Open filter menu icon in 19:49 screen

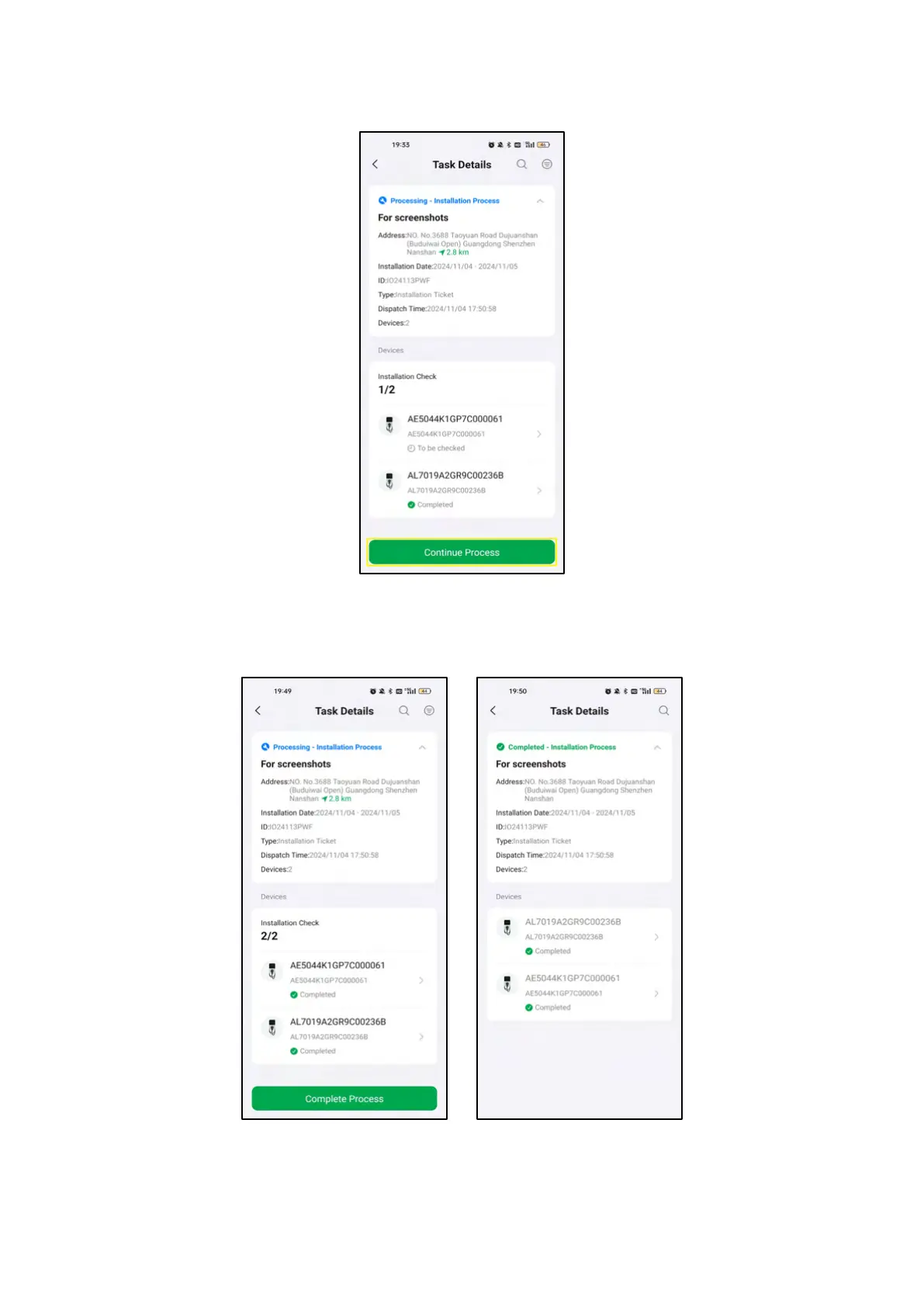(x=429, y=710)
